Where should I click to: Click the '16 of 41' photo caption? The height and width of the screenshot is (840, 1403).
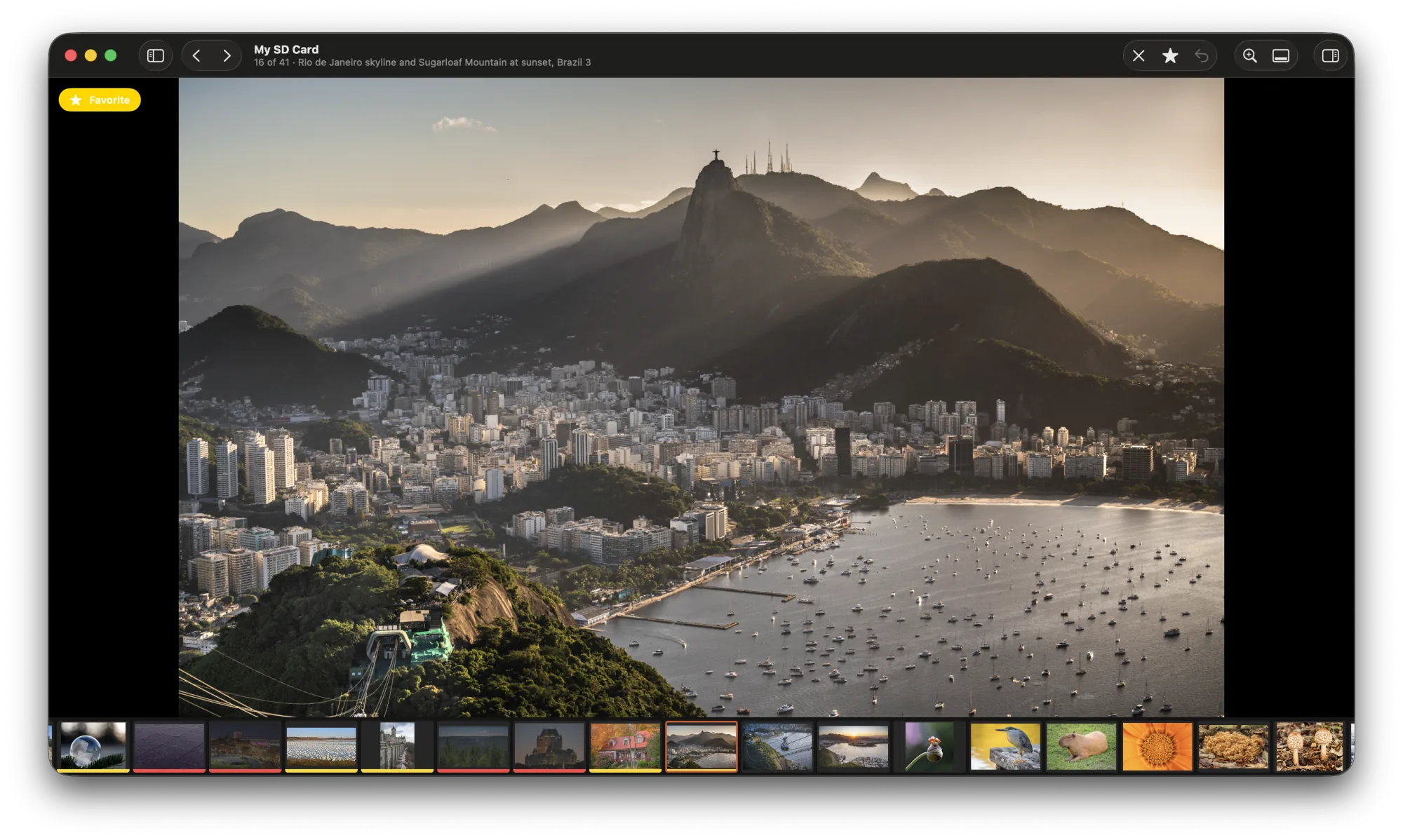tap(422, 62)
